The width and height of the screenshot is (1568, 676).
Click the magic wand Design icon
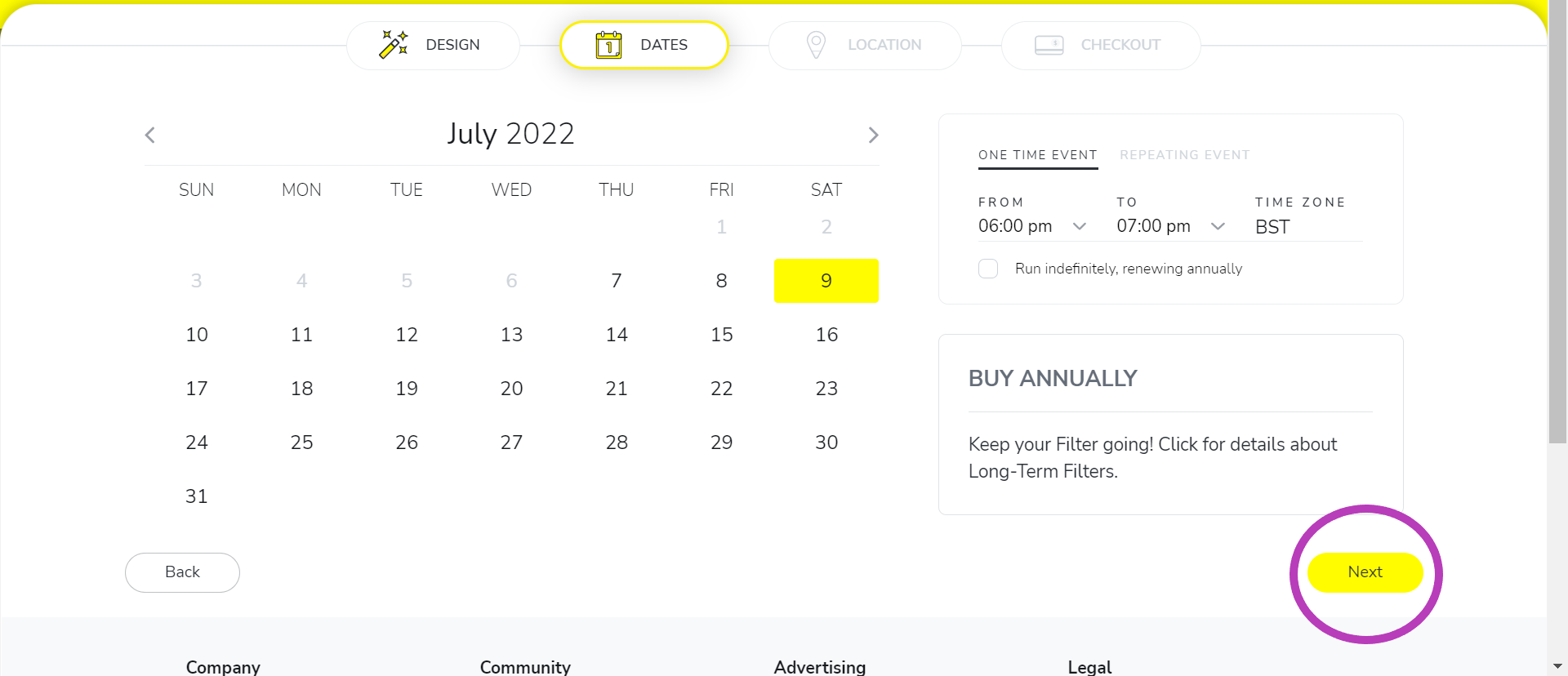pos(394,45)
